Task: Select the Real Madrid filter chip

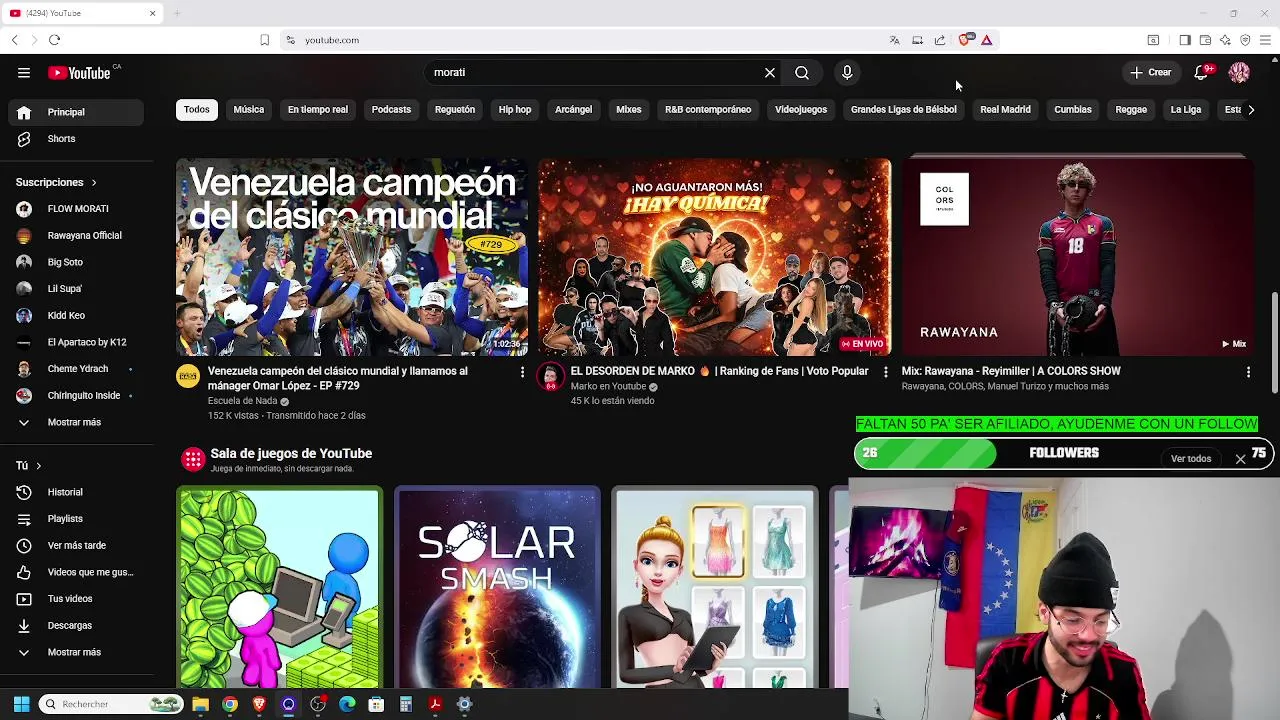Action: 1005,109
